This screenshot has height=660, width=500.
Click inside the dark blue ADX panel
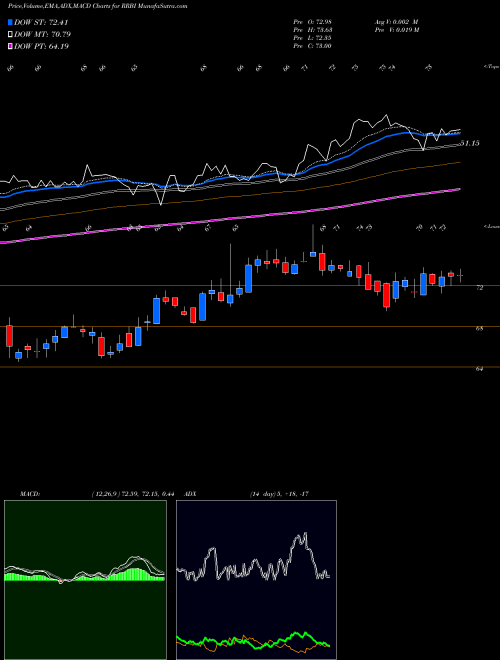256,580
